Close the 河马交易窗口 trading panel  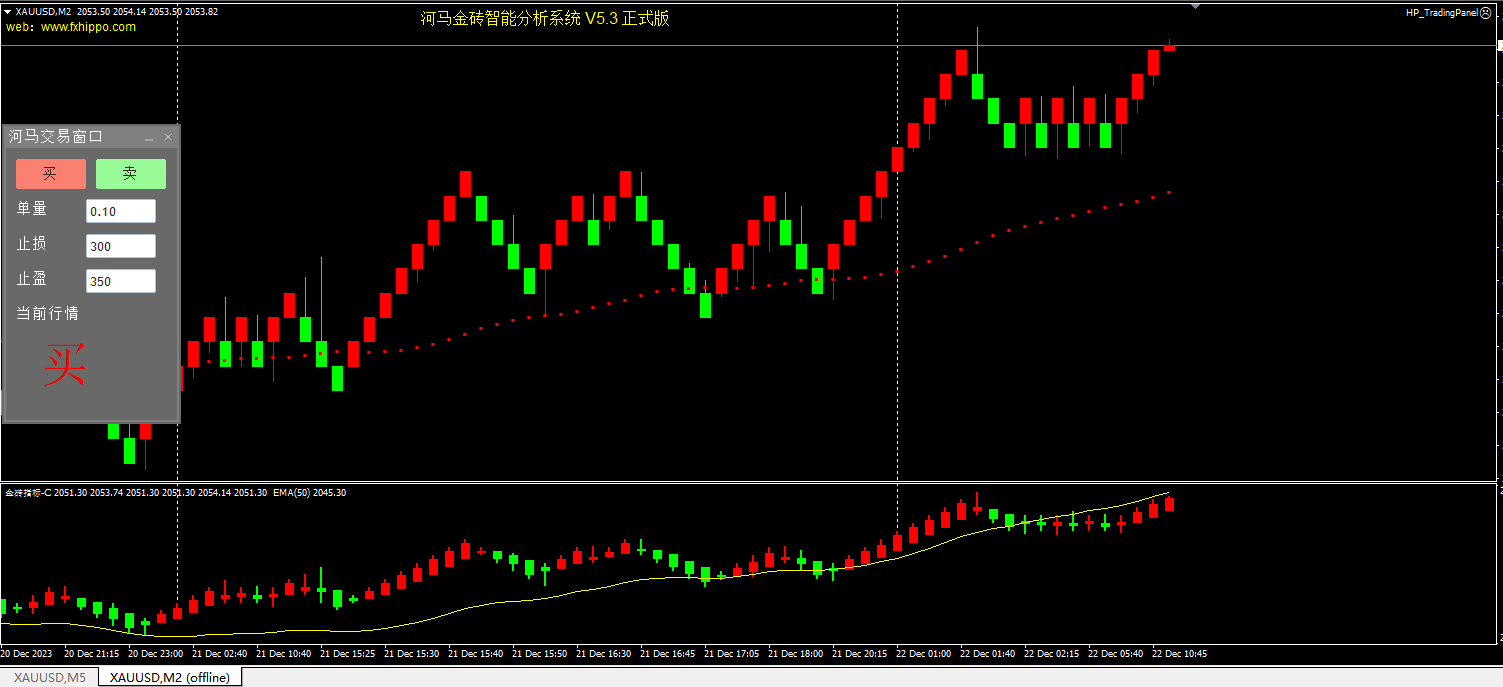click(168, 137)
